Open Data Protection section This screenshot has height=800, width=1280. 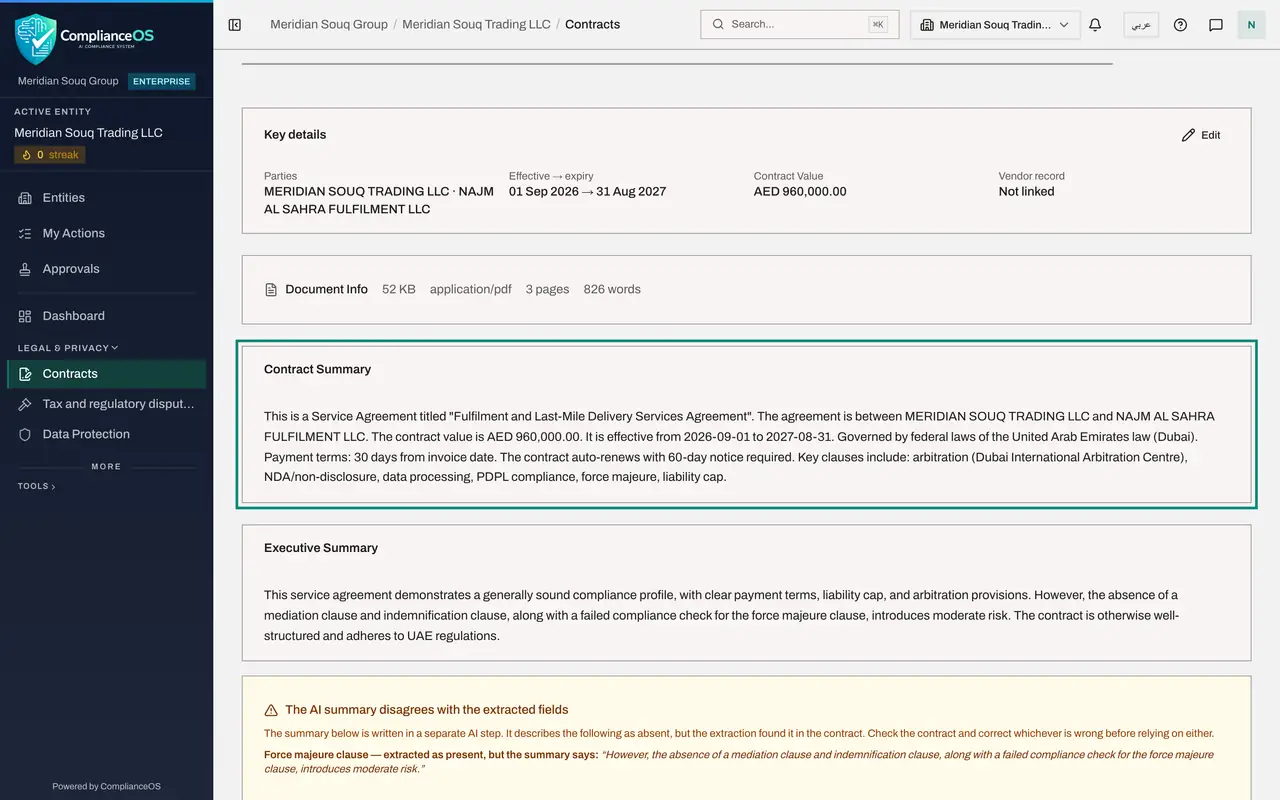pyautogui.click(x=106, y=434)
